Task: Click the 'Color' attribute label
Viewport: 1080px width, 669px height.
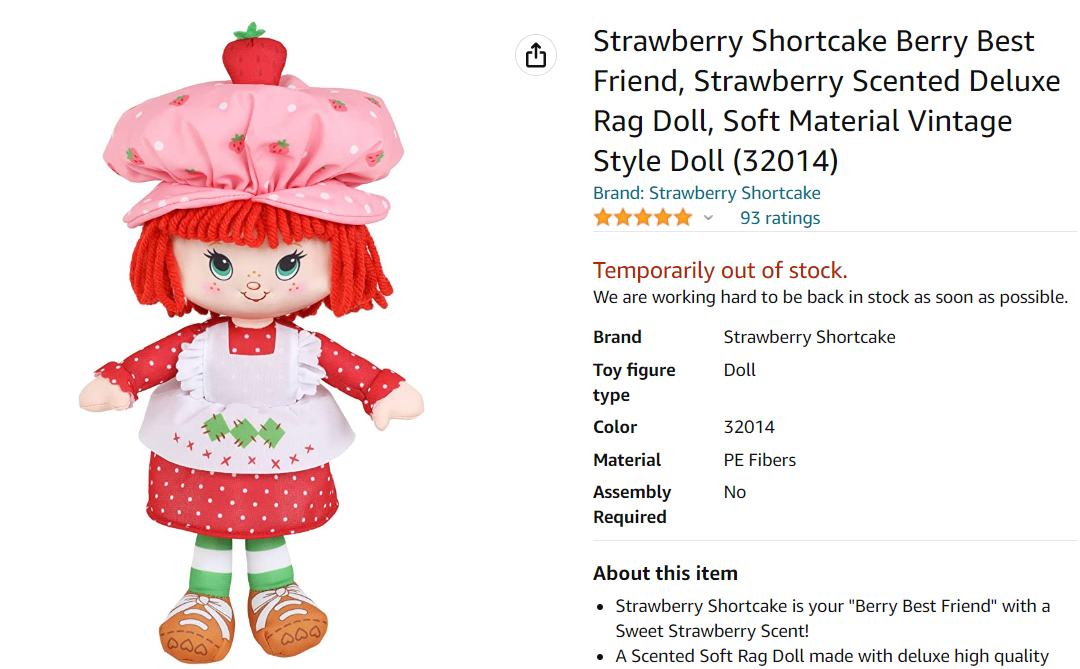Action: (615, 427)
